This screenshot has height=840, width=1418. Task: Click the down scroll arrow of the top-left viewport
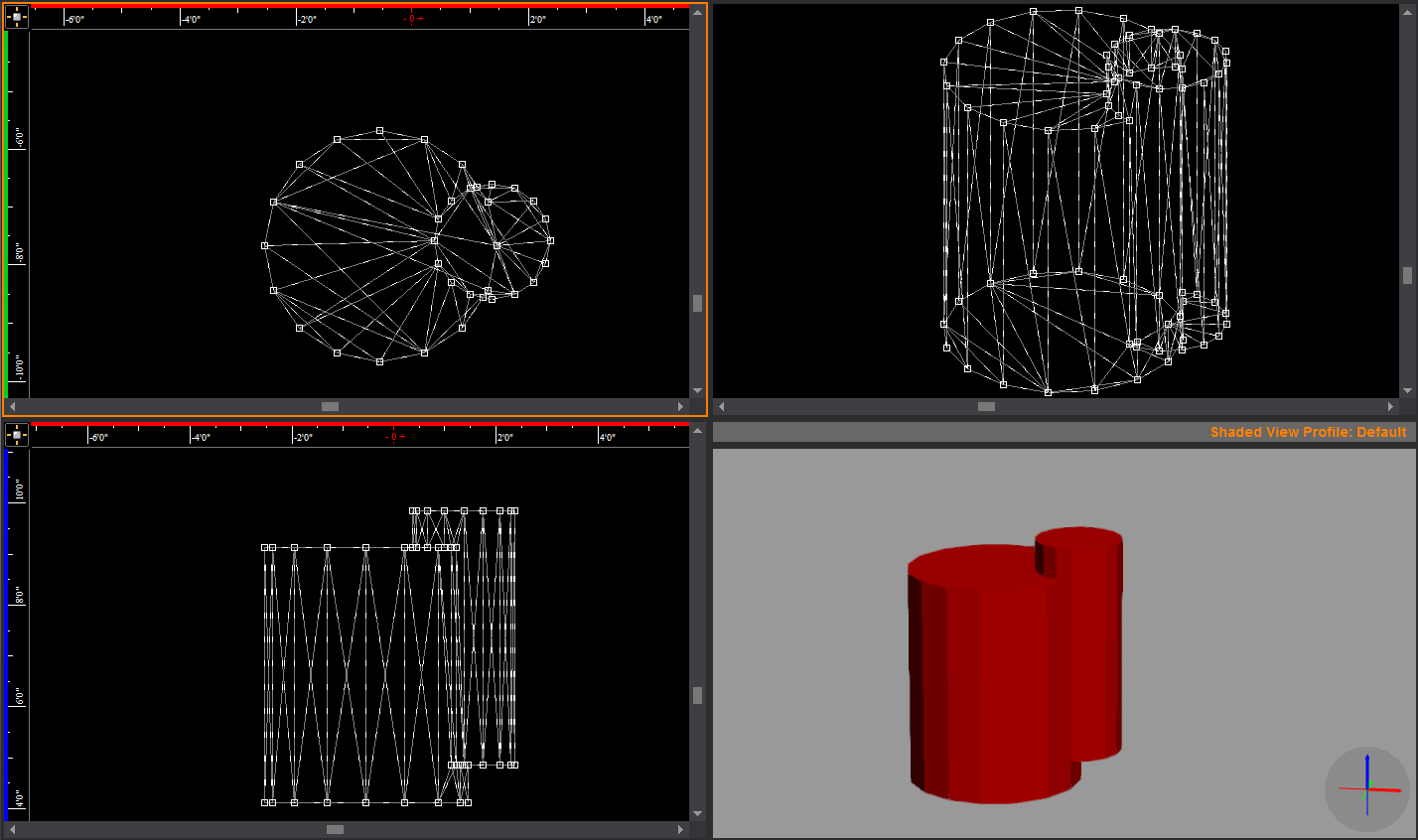[x=697, y=390]
